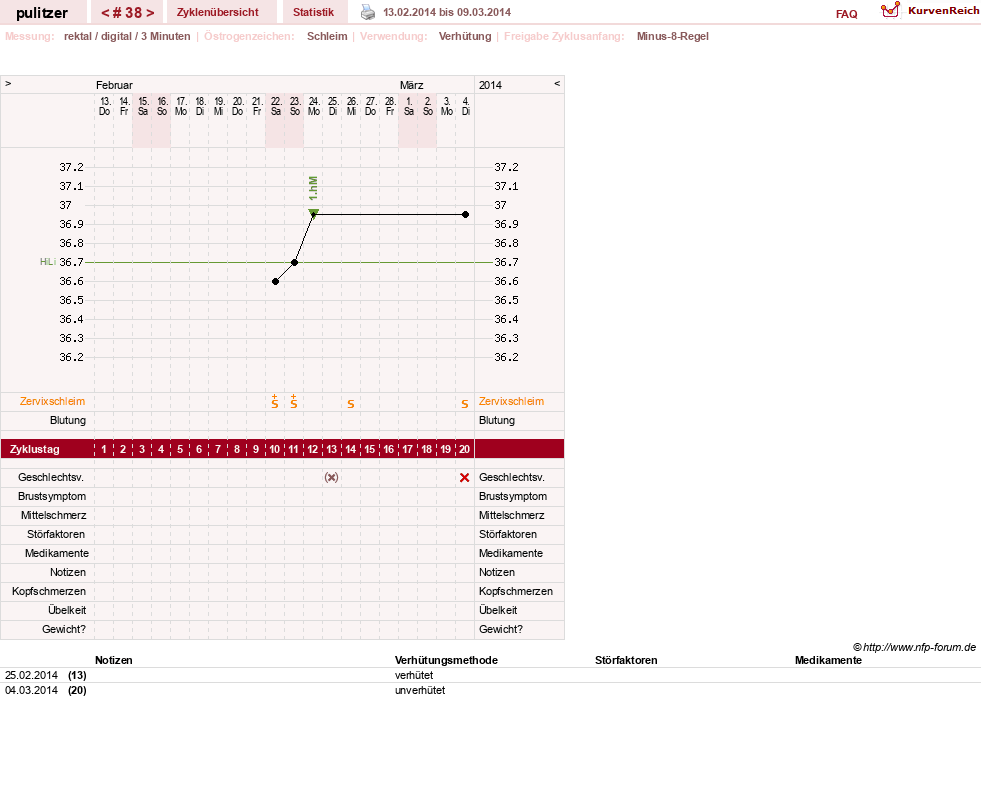The width and height of the screenshot is (981, 799).
Task: Click the date range 13.02.2014 bis 09.03.2014
Action: (447, 12)
